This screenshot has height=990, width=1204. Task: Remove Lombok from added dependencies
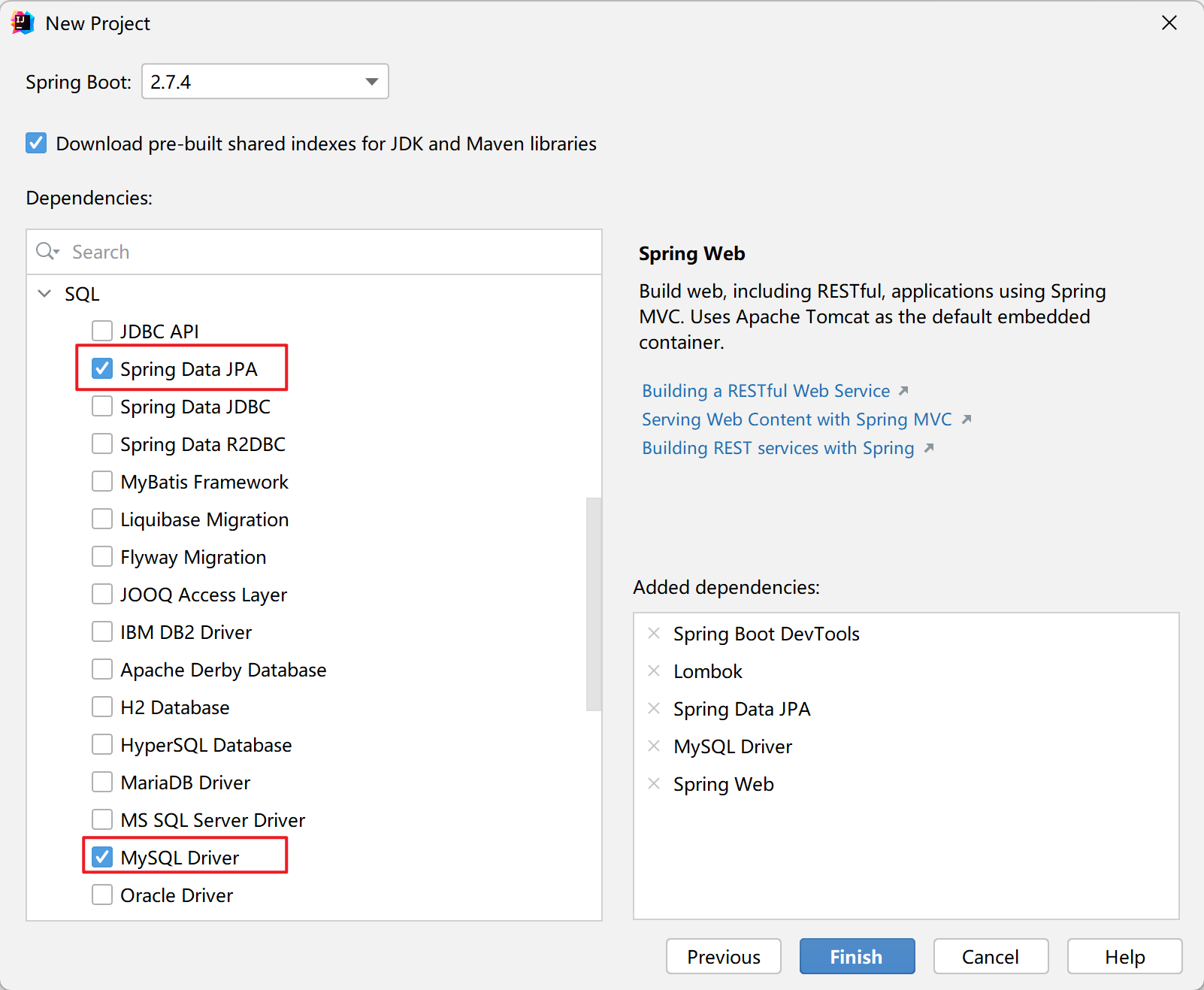point(654,671)
